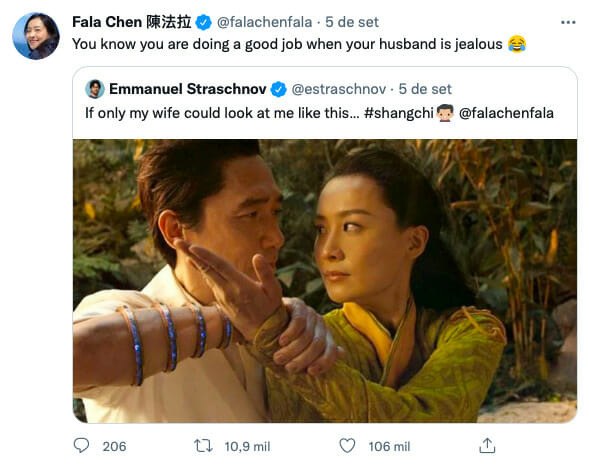Open the quoted tweet text about wife
The height and width of the screenshot is (465, 589).
click(222, 113)
